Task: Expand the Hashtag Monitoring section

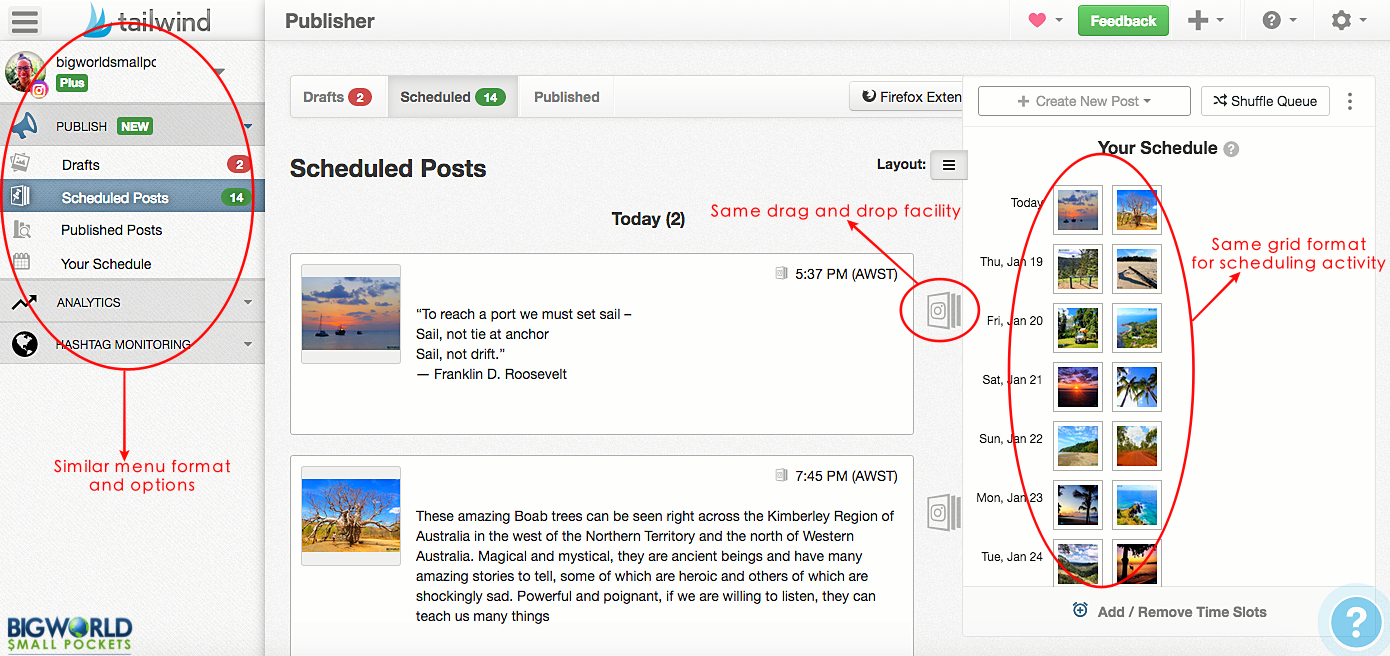Action: [247, 344]
